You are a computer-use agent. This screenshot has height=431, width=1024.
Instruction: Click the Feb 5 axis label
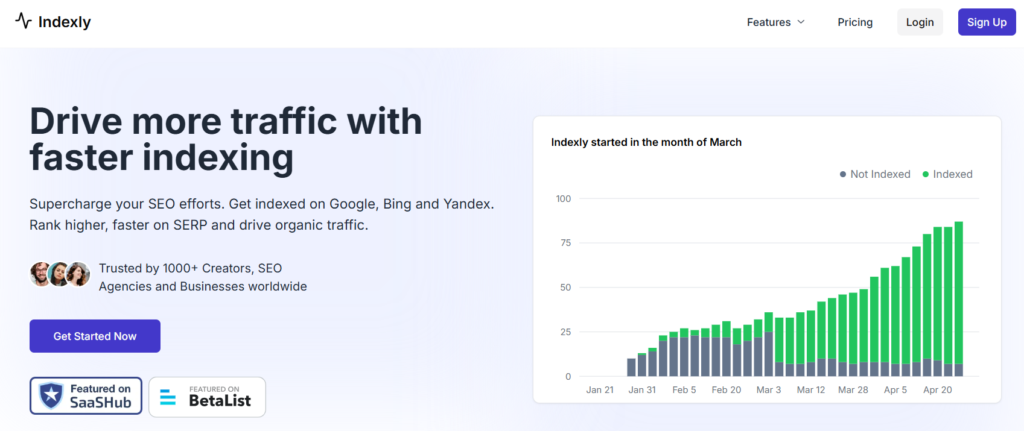686,391
